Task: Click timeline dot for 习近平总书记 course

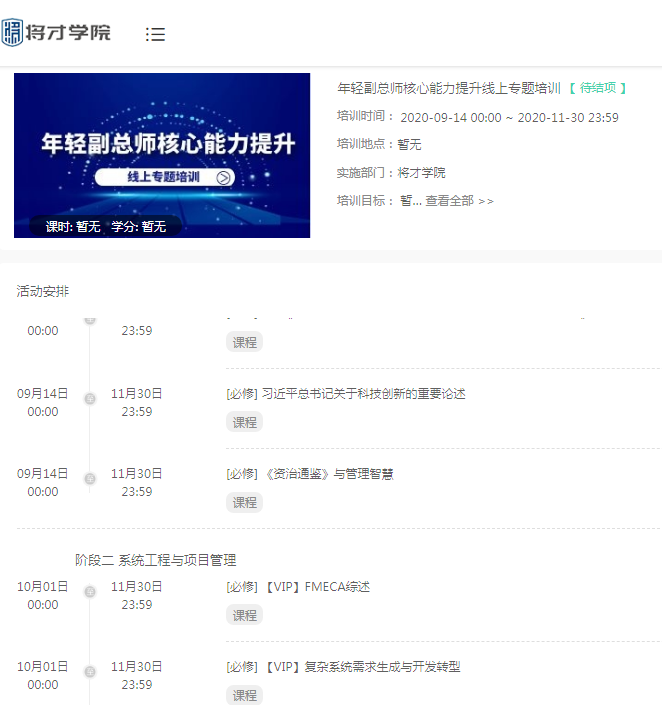Action: 89,399
